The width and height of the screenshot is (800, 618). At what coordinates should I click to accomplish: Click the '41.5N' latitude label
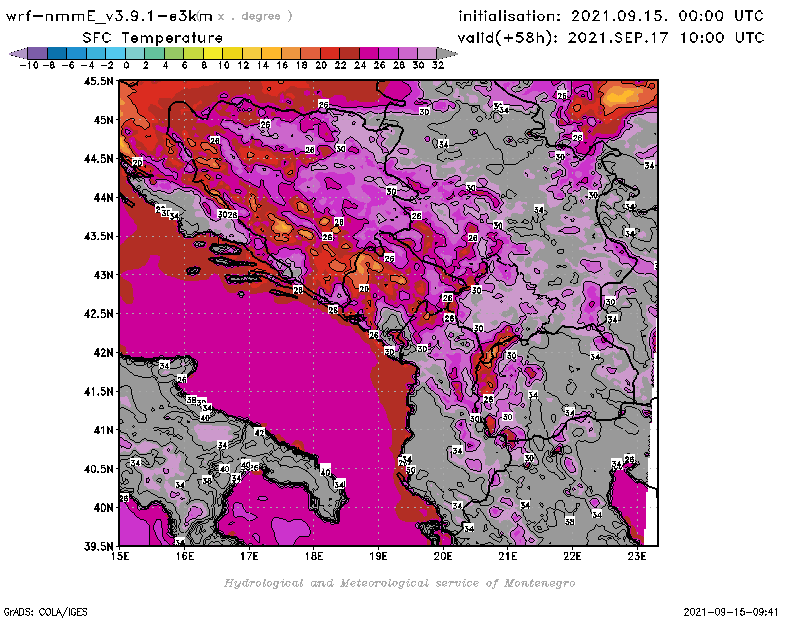[x=98, y=391]
